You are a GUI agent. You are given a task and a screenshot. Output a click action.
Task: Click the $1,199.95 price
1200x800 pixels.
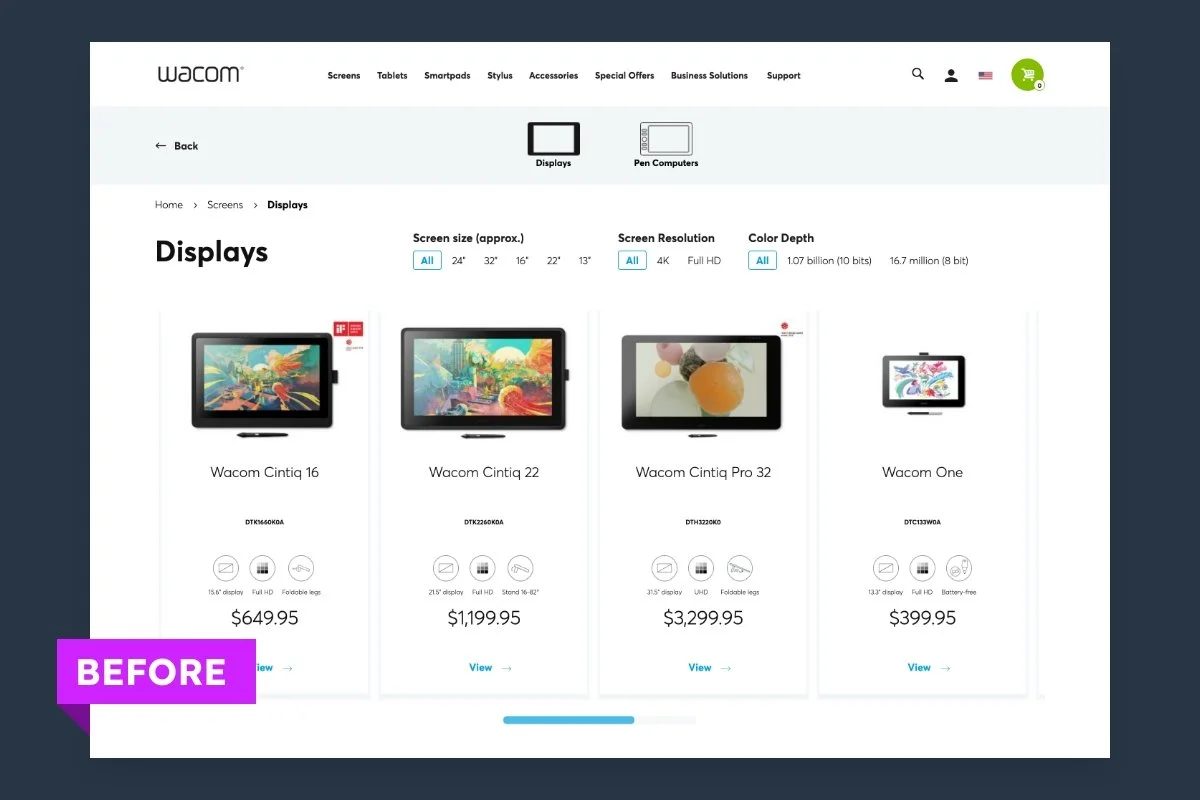(484, 618)
